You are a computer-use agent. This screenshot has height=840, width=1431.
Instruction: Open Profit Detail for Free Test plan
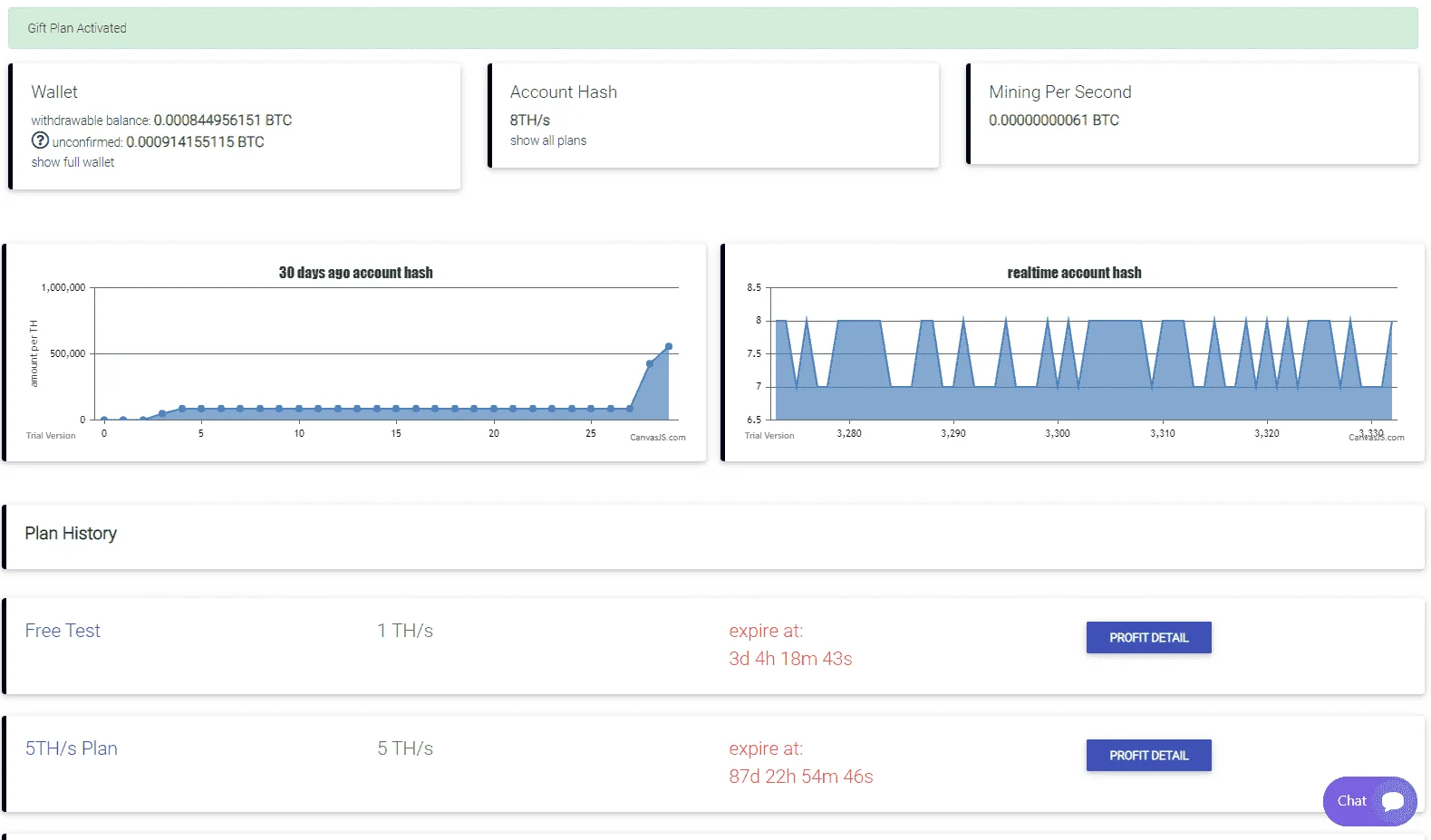[1148, 637]
